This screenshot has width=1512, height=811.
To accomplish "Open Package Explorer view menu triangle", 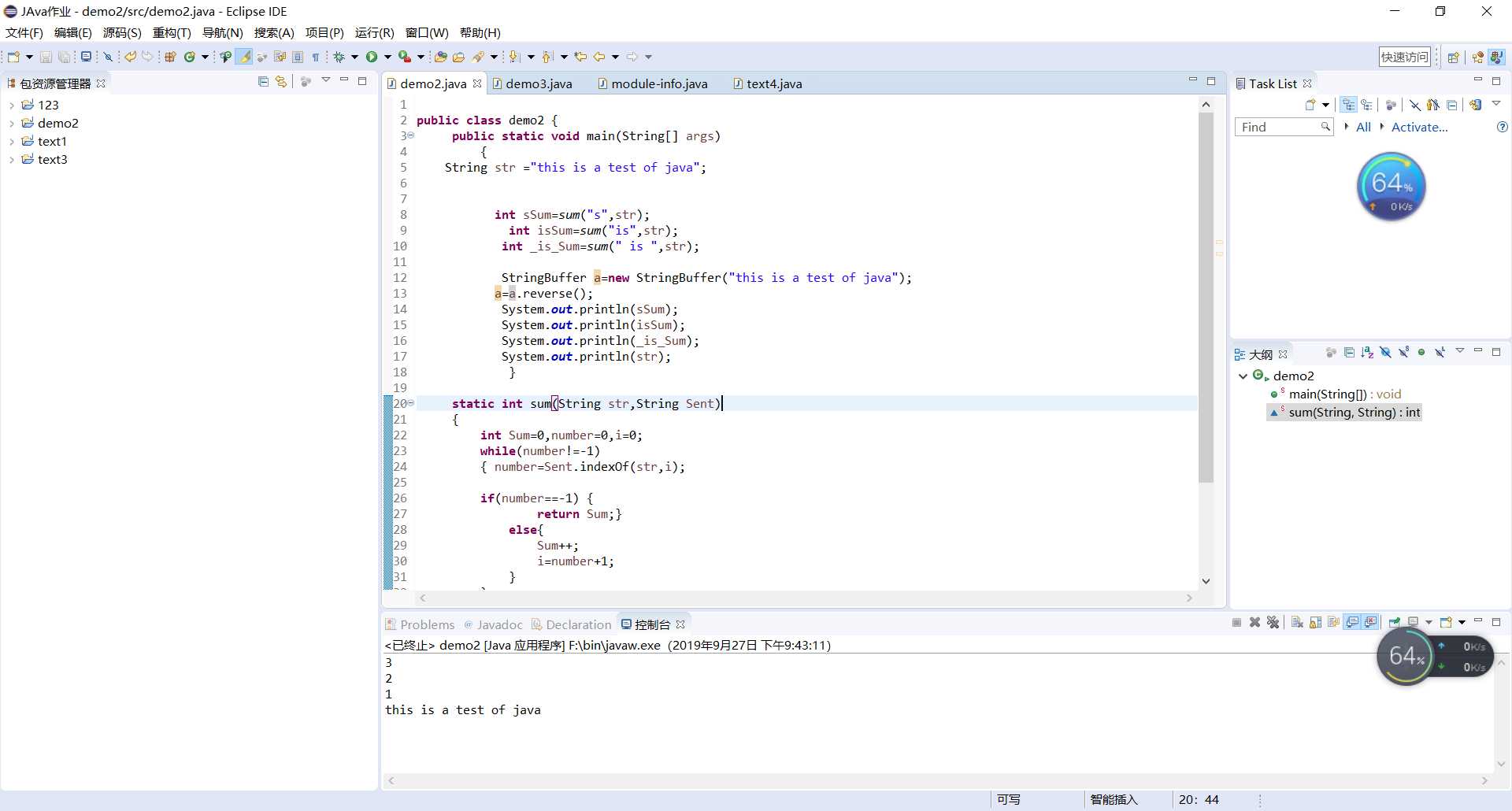I will click(x=325, y=81).
